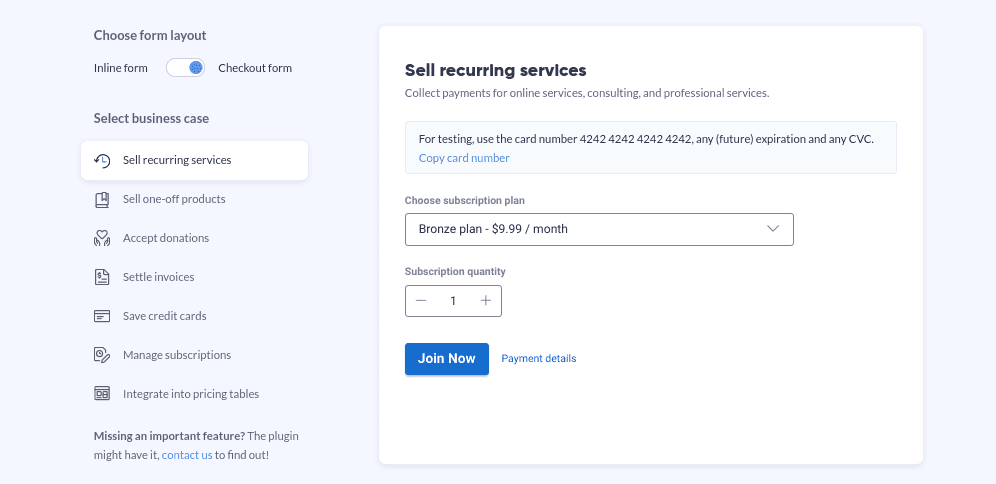Viewport: 996px width, 484px height.
Task: Click the recurring services clock icon
Action: pos(102,160)
